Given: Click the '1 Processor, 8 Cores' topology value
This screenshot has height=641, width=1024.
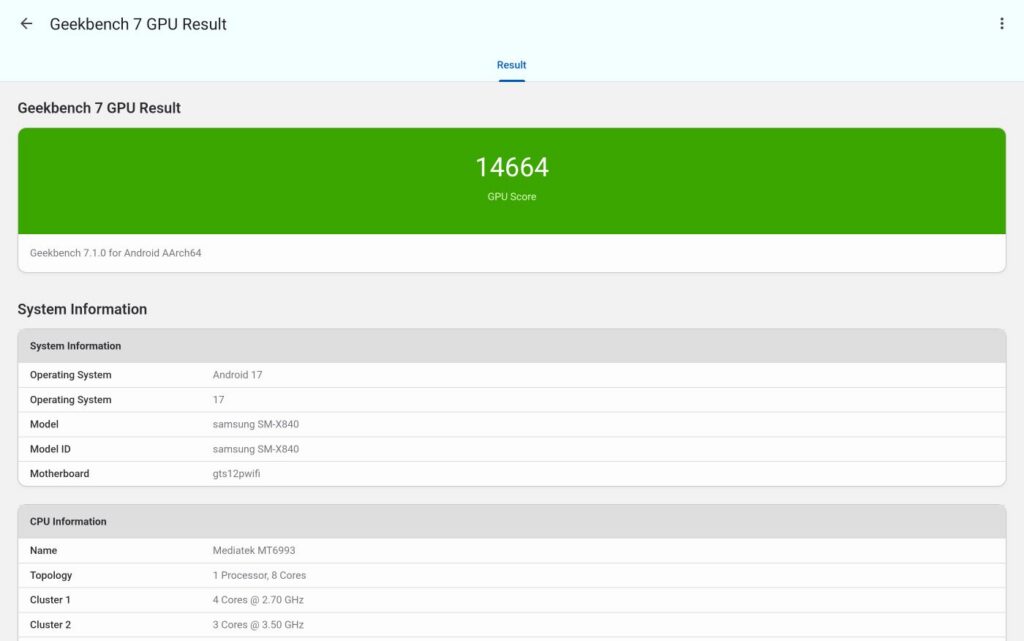Looking at the screenshot, I should [259, 575].
